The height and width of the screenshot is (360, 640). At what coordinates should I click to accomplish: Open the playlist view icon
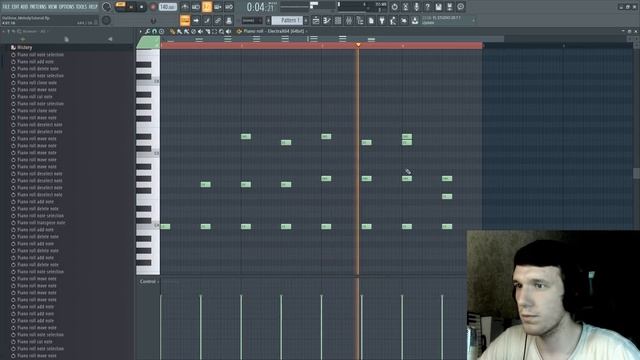316,20
